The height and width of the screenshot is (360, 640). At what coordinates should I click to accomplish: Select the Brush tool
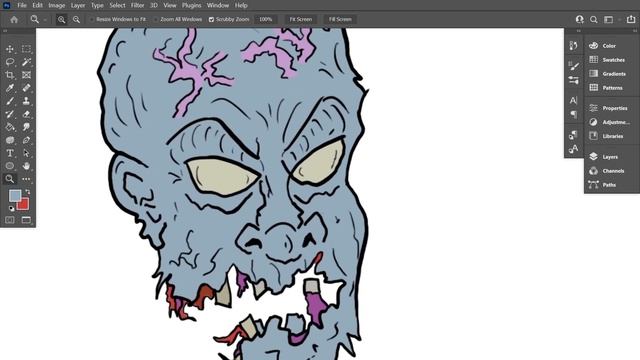click(10, 101)
